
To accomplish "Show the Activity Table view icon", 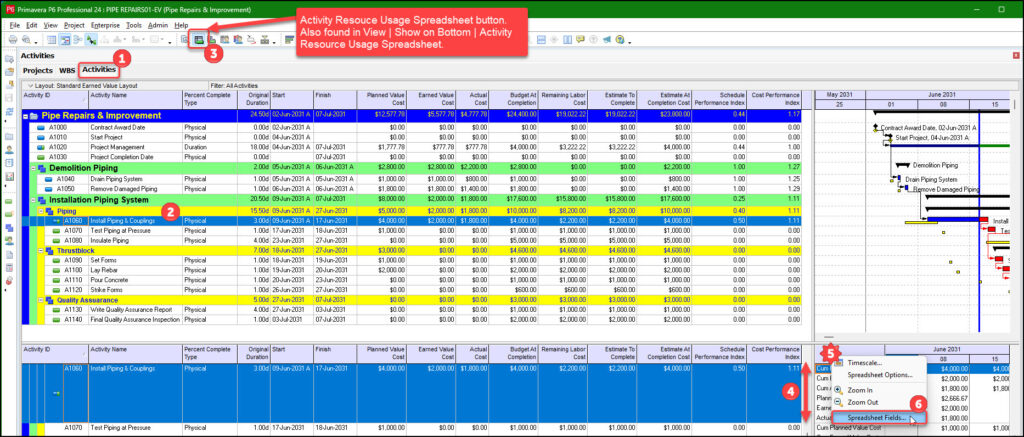I will click(x=51, y=39).
